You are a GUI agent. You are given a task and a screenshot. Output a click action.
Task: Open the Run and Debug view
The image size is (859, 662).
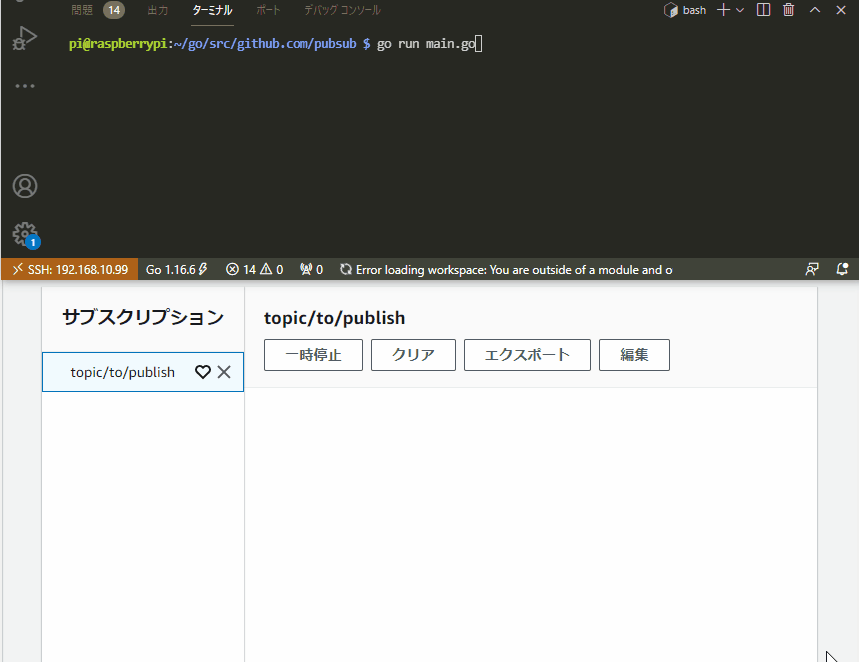24,38
